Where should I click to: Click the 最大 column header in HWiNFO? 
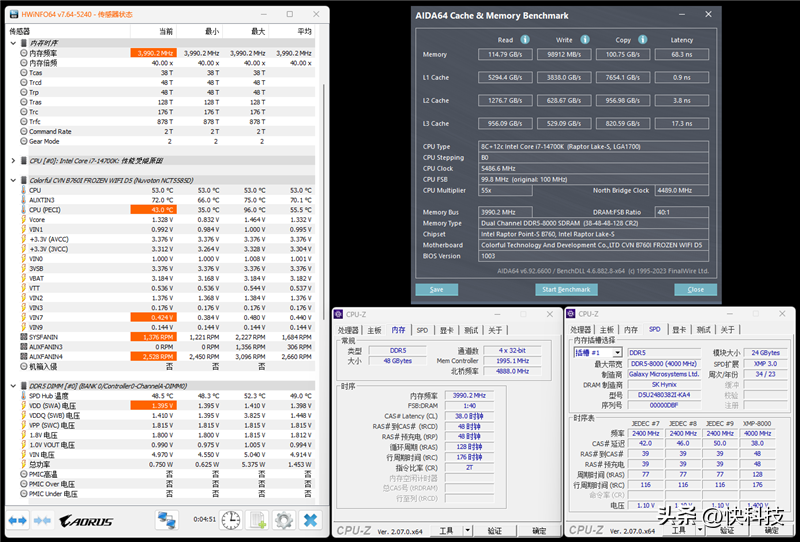point(258,32)
